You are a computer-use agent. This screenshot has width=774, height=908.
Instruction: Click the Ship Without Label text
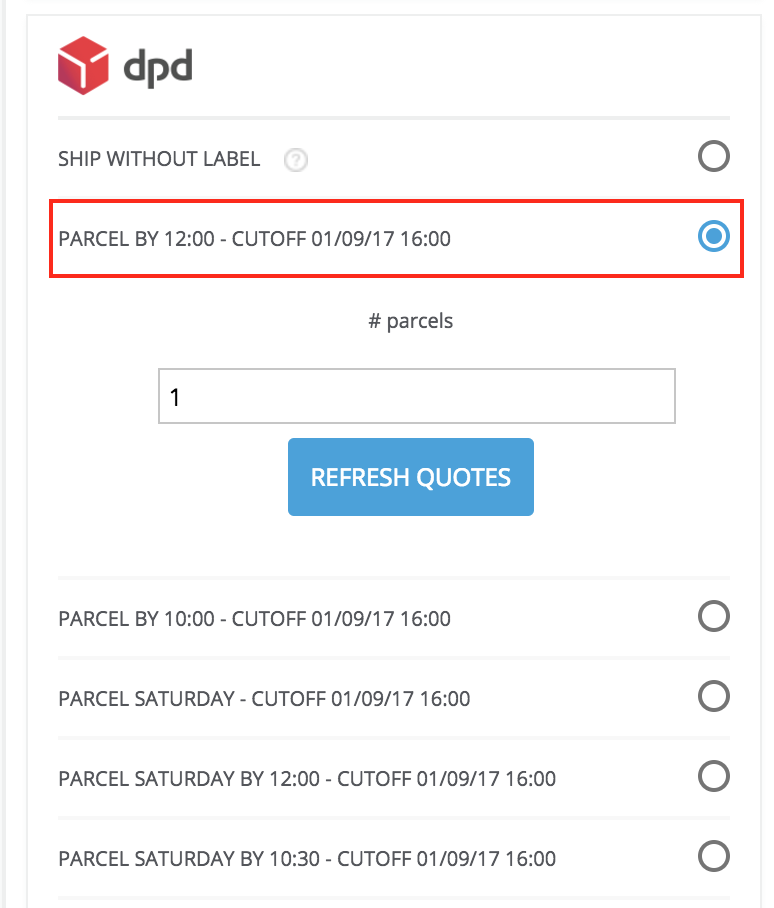(159, 159)
